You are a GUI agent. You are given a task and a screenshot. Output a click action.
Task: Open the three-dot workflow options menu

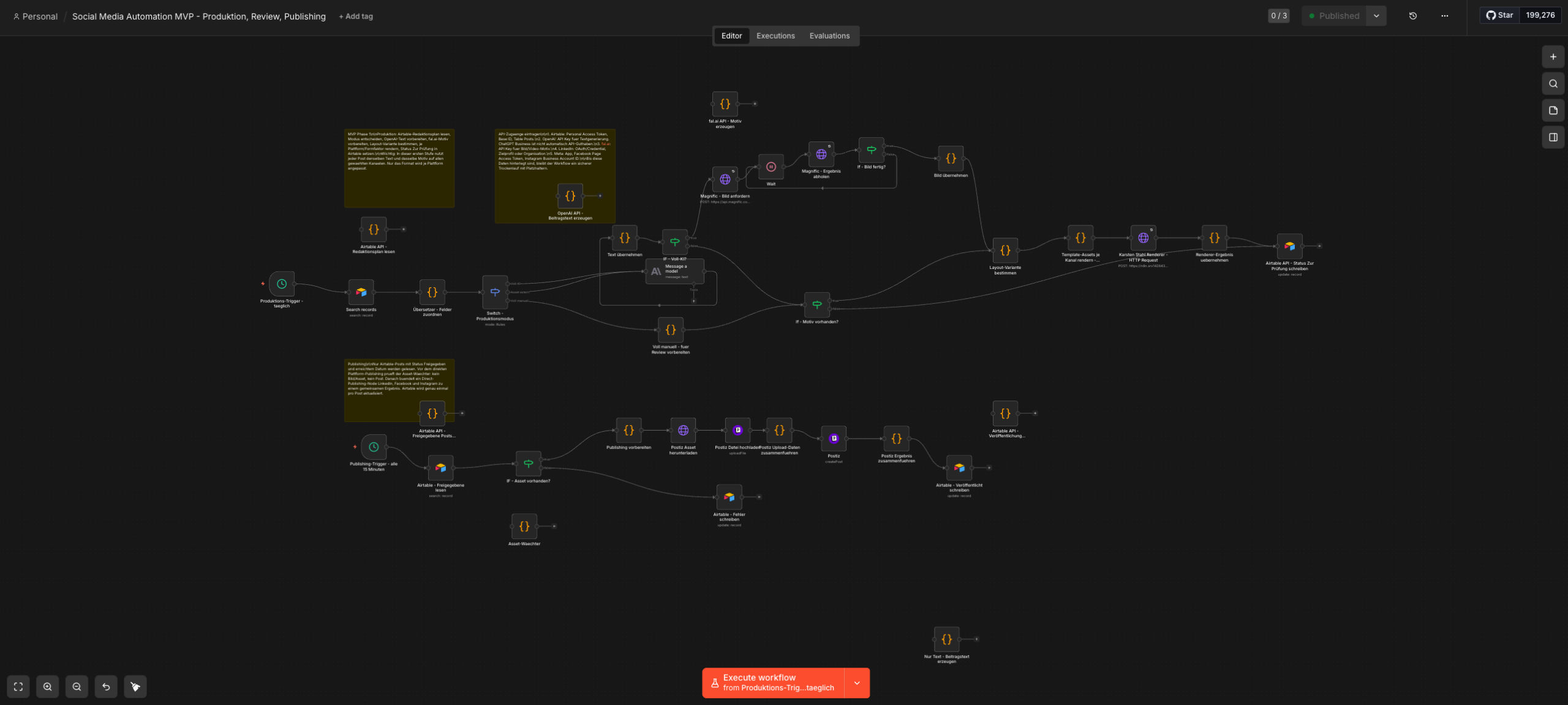[1445, 16]
